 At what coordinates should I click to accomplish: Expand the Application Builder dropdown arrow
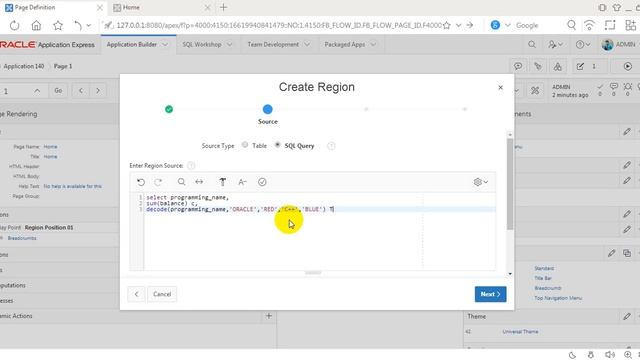[165, 44]
